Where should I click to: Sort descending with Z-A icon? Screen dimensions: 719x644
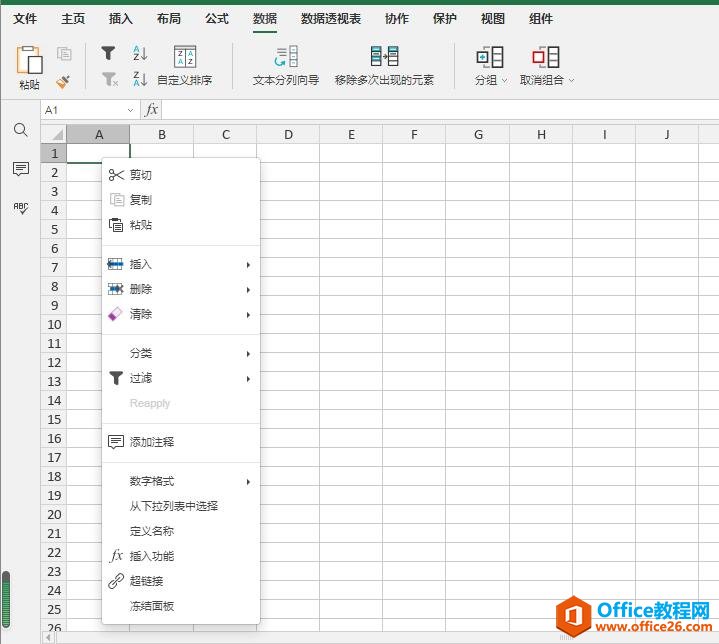[x=140, y=79]
